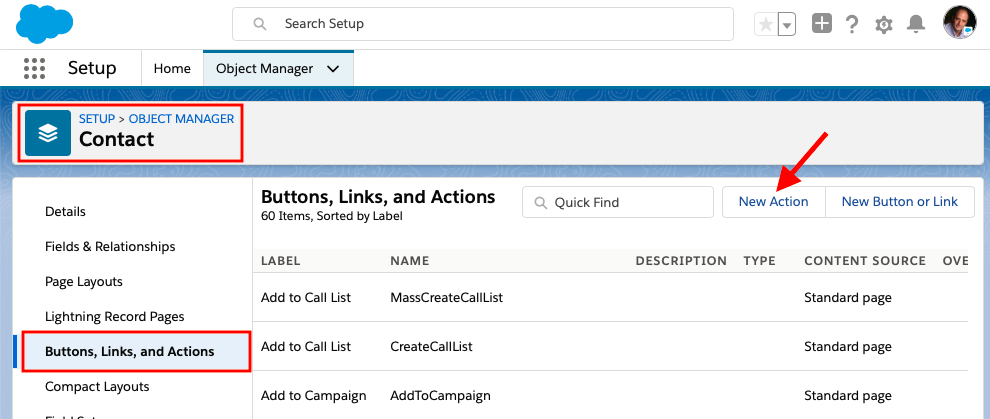Open Lightning Record Pages in the sidebar
The width and height of the screenshot is (990, 419).
(x=114, y=316)
